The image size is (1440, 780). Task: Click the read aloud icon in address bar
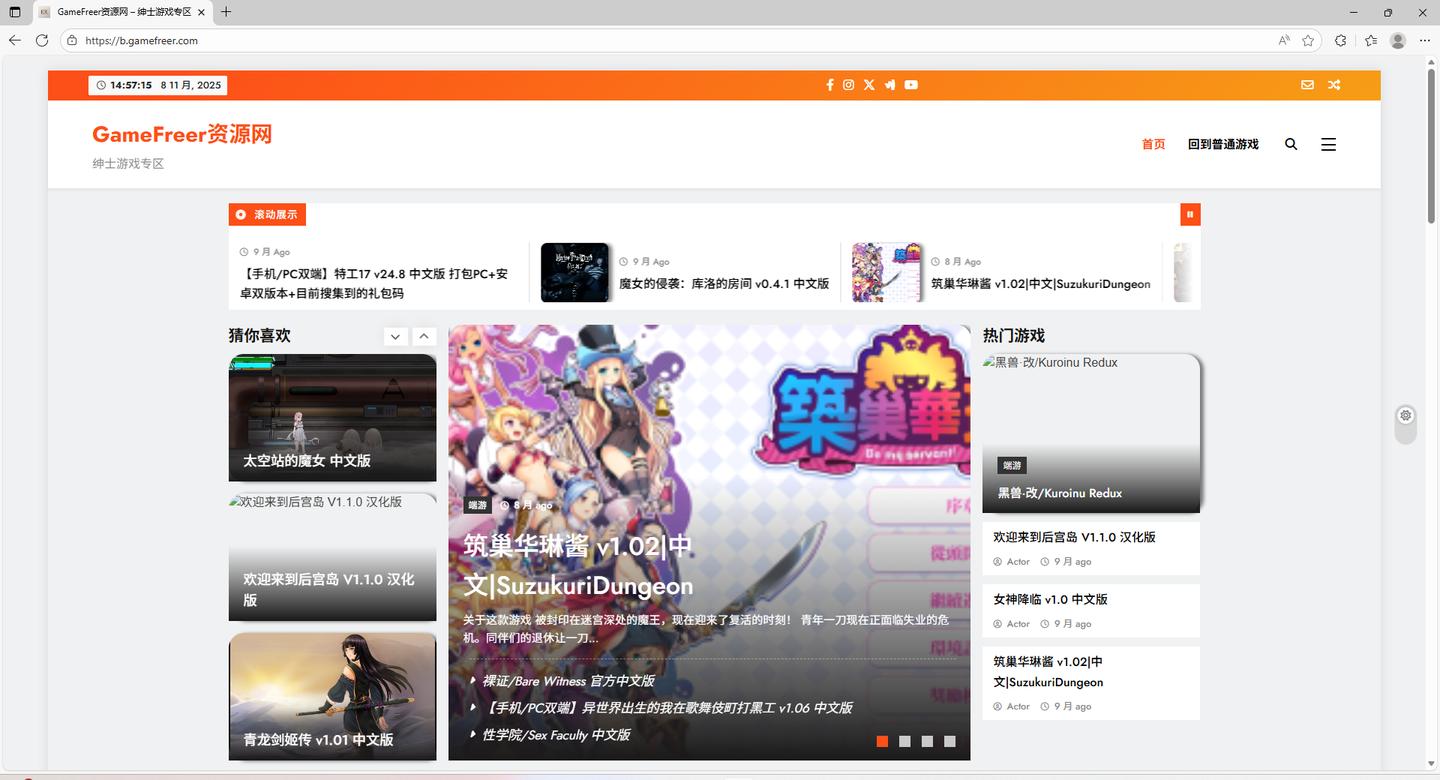(x=1284, y=40)
